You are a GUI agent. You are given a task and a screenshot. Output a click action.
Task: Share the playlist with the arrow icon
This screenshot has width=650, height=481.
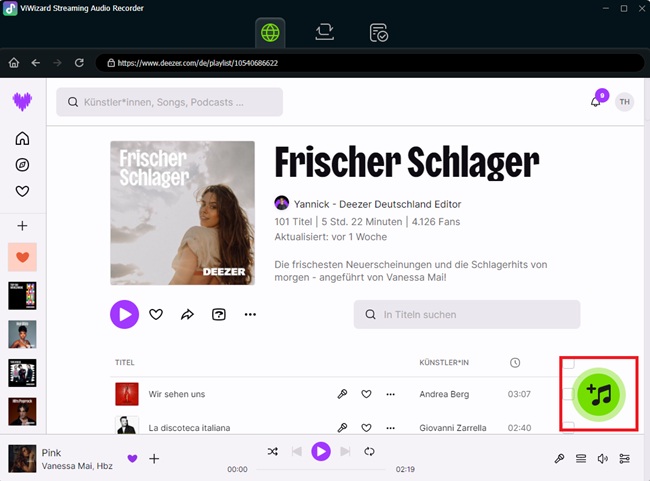pos(187,314)
